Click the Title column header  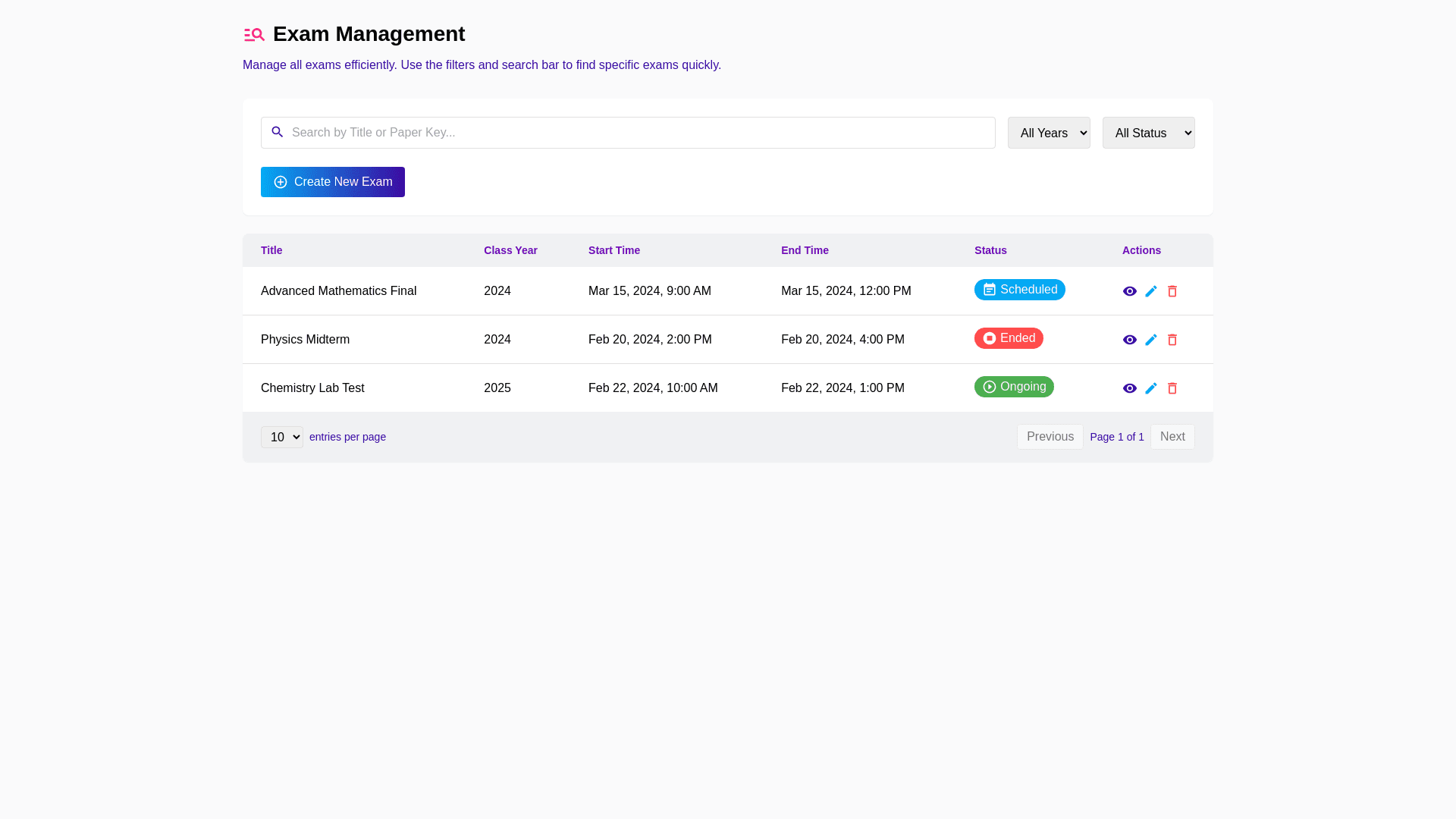click(271, 250)
